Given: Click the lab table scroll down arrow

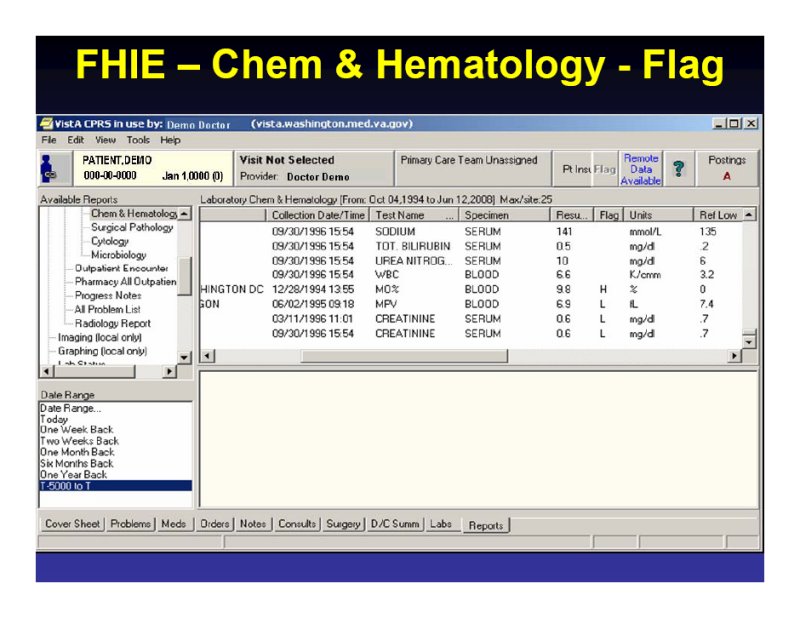Looking at the screenshot, I should click(x=748, y=342).
